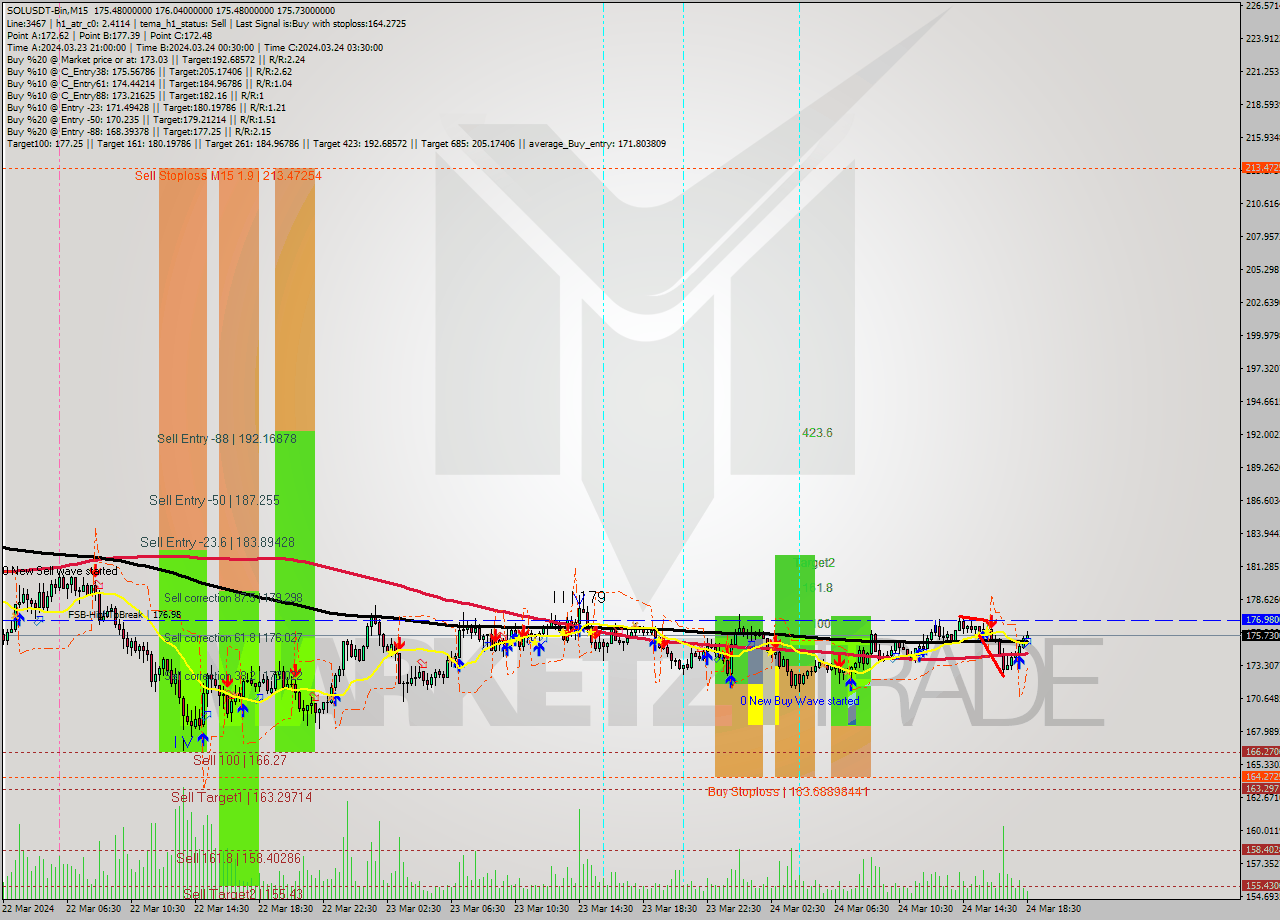
Task: Click the 'Point A:172.62' info text
Action: tap(37, 35)
